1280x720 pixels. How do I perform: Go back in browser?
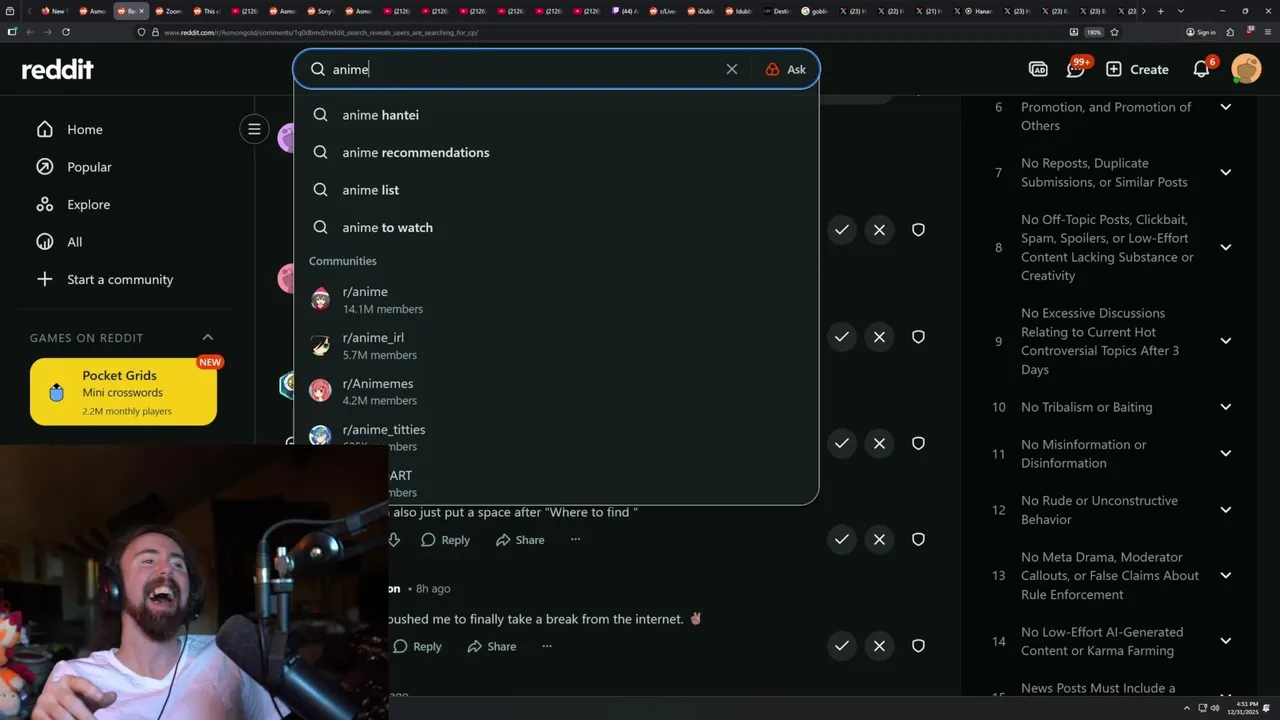(30, 32)
